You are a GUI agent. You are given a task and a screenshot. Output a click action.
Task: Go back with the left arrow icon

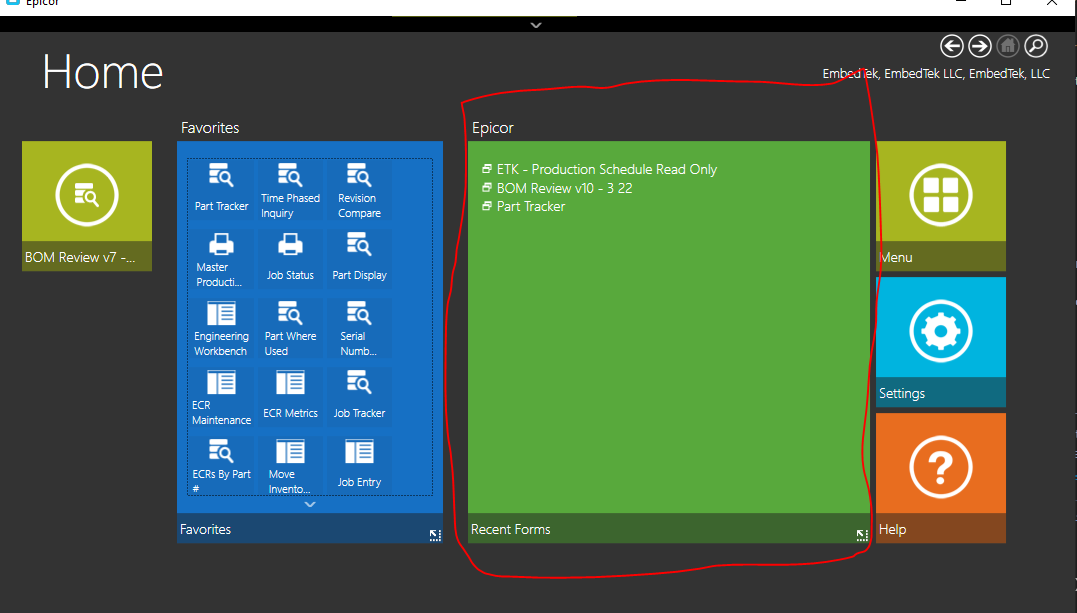coord(951,46)
